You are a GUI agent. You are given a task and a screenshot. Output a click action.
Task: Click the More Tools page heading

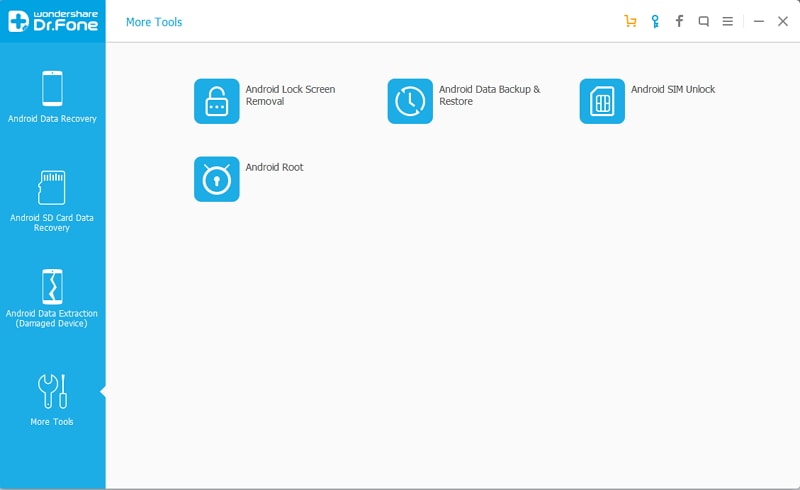[x=154, y=22]
